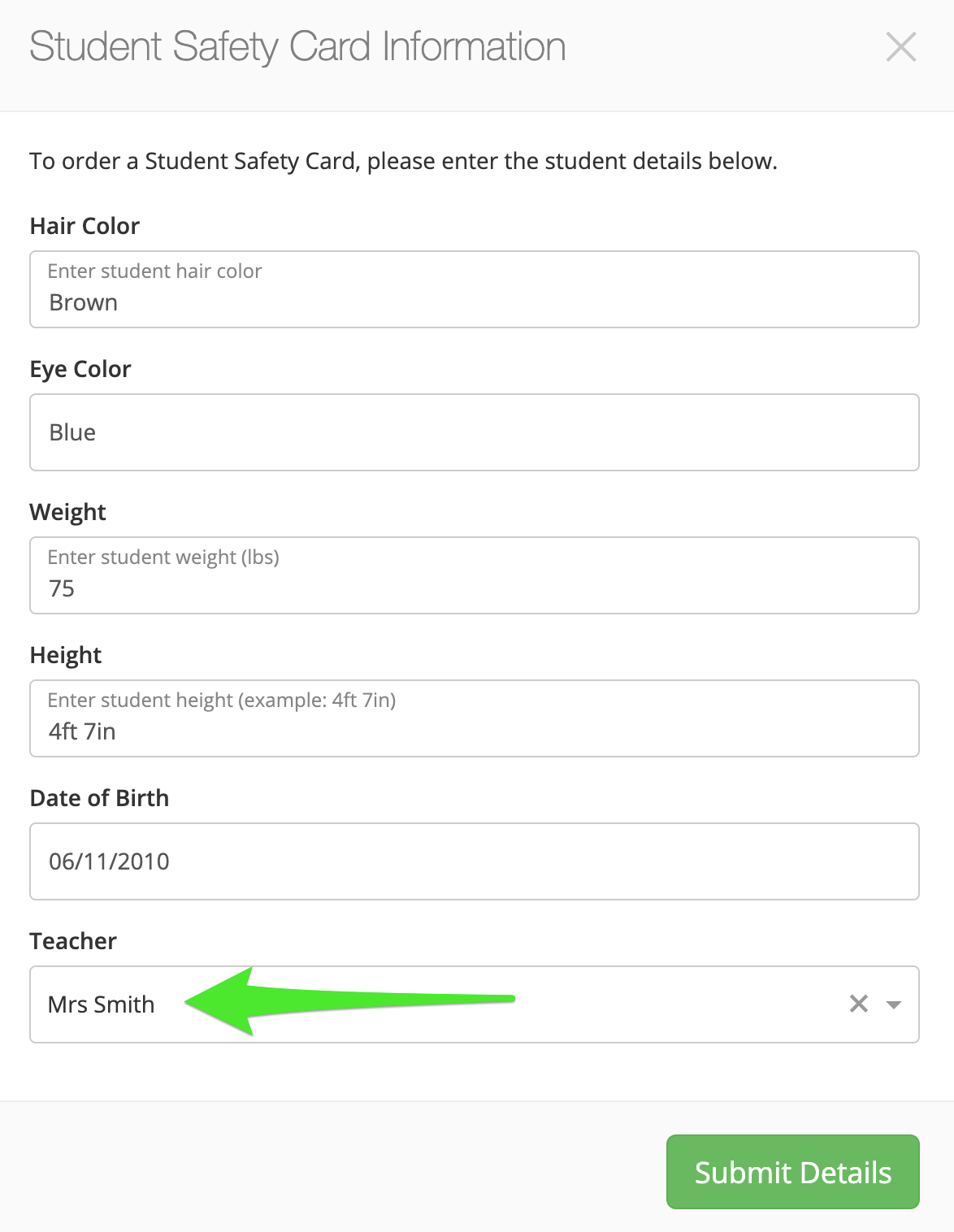
Task: Click the Eye Color field label
Action: pos(80,369)
